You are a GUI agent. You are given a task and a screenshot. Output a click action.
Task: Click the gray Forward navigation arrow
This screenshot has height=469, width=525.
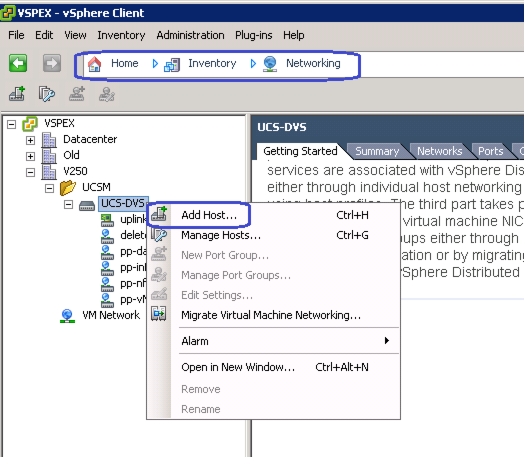pos(52,63)
